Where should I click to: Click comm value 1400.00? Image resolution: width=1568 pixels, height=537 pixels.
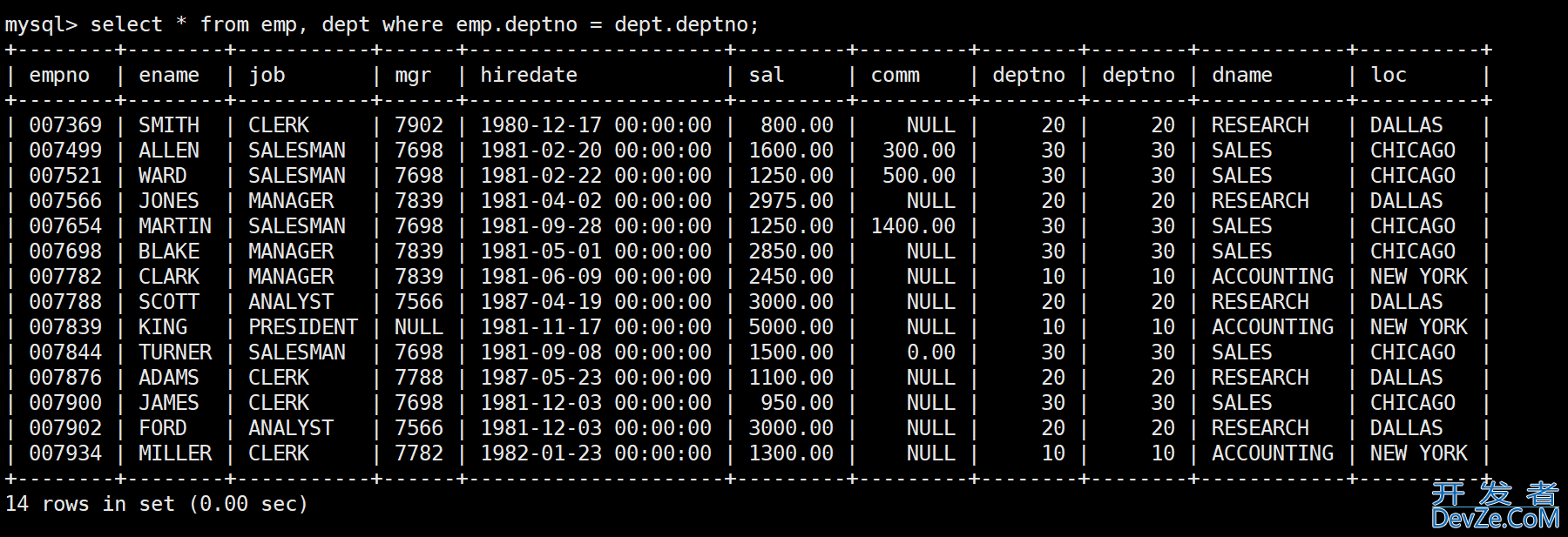coord(913,226)
